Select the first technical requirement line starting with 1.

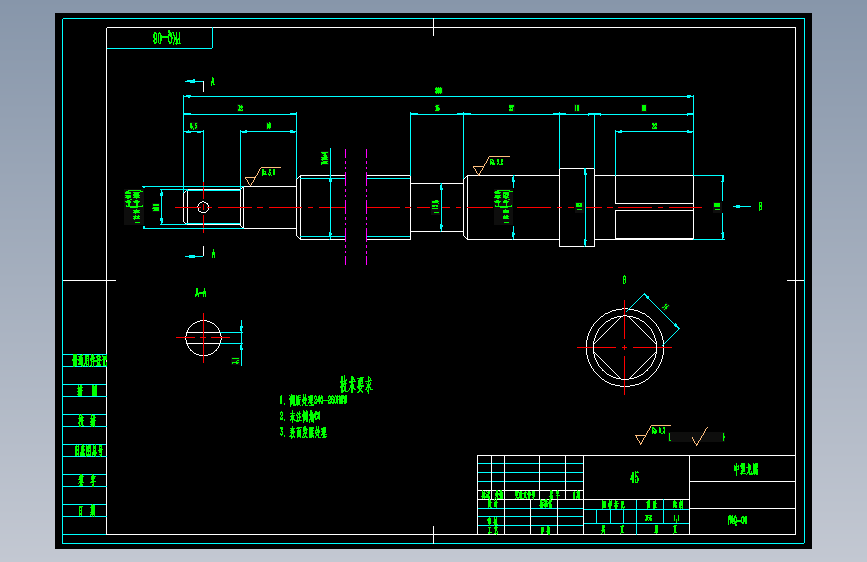click(x=313, y=400)
